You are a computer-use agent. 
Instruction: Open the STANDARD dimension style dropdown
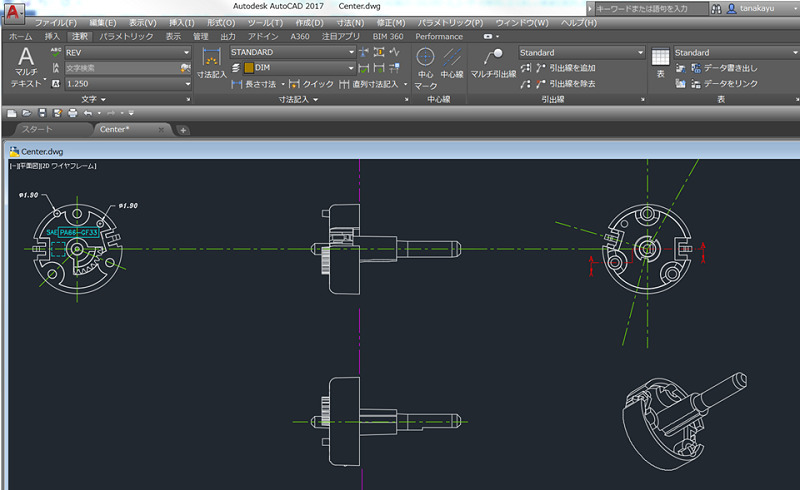[x=348, y=51]
